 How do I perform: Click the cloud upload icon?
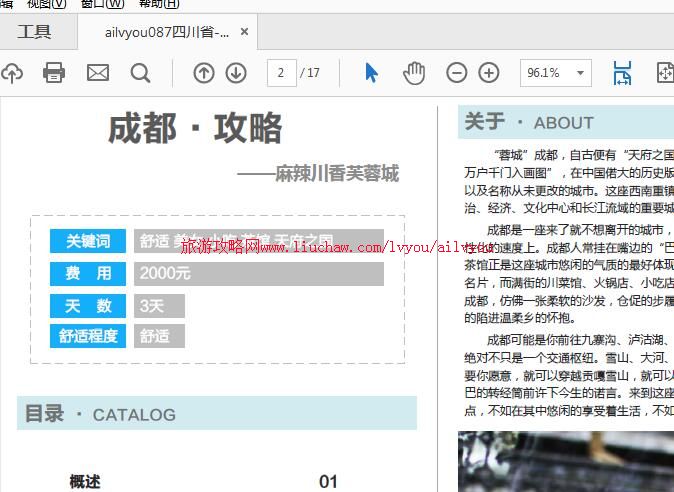pos(10,72)
